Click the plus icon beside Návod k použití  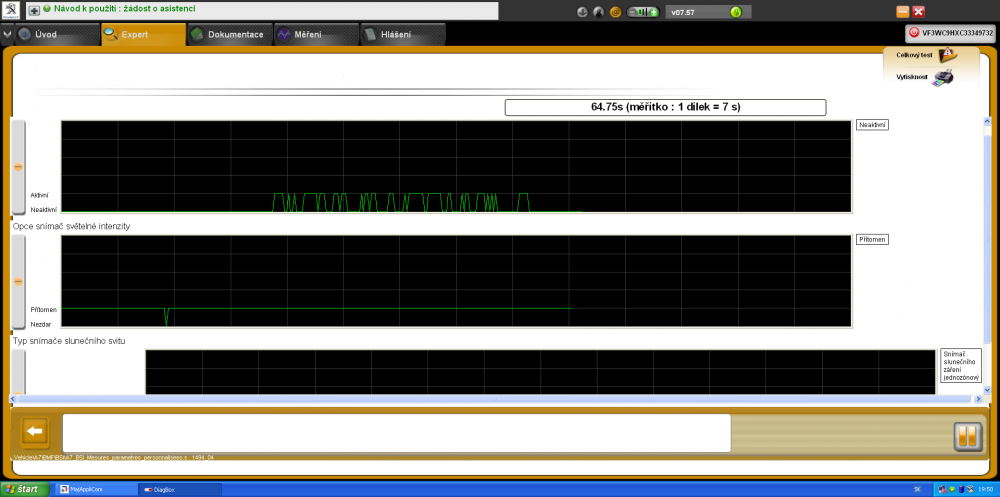[34, 11]
